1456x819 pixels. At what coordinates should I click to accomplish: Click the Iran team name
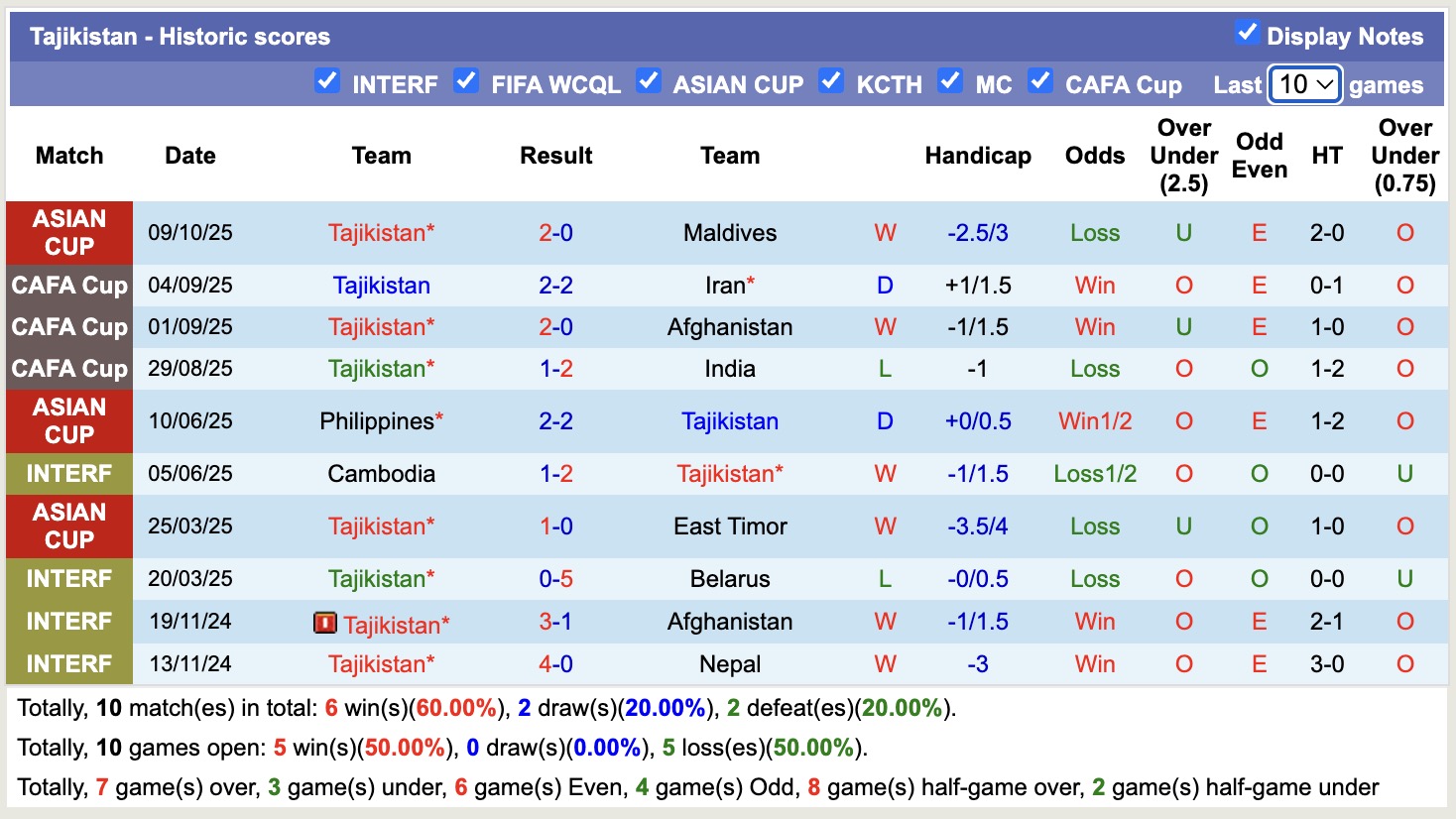(x=724, y=286)
